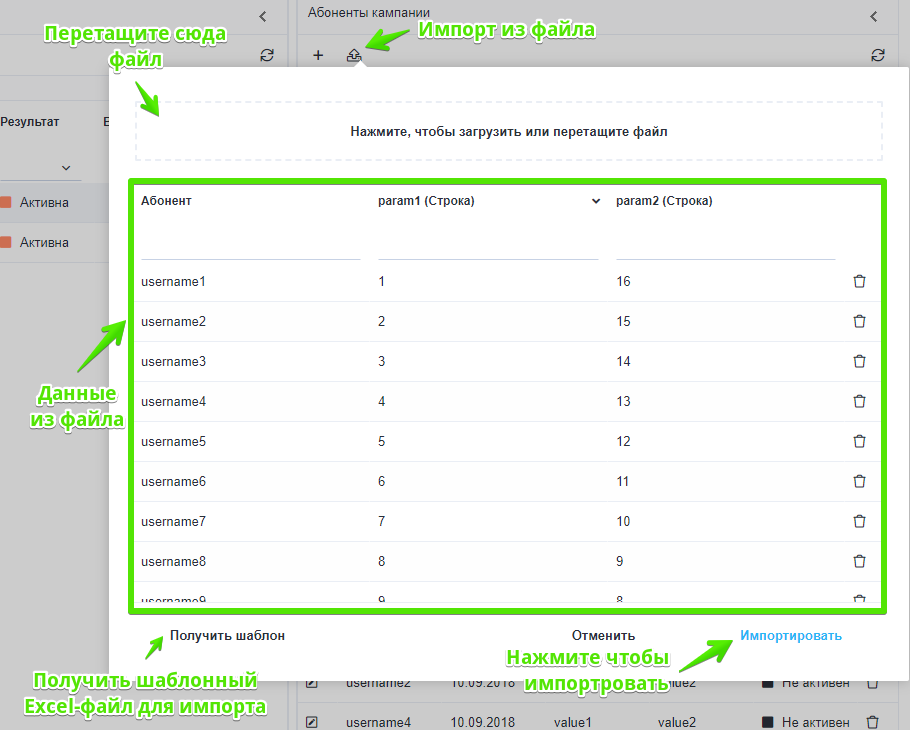This screenshot has height=730, width=910.
Task: Click the Абонент column filter field
Action: tap(250, 246)
